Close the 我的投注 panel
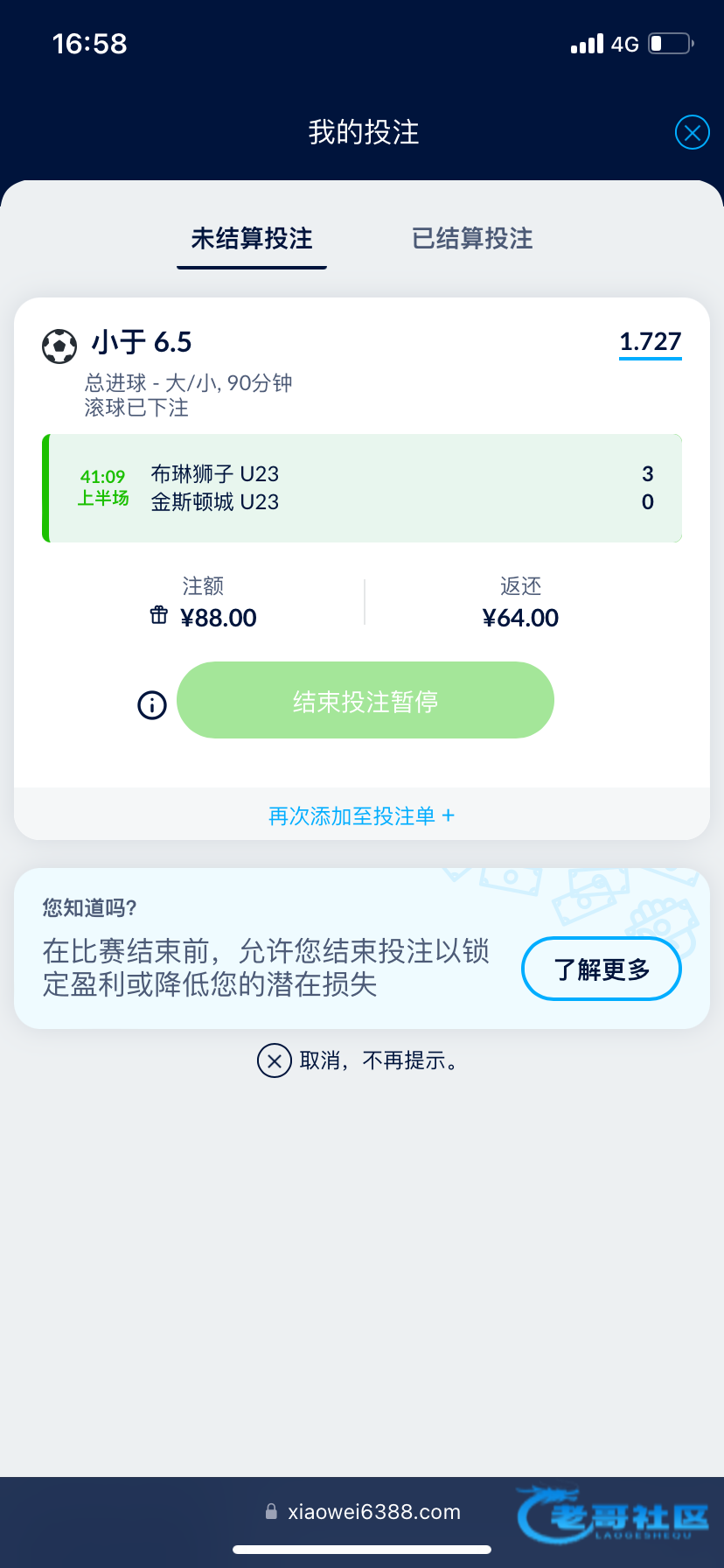724x1568 pixels. (x=692, y=133)
